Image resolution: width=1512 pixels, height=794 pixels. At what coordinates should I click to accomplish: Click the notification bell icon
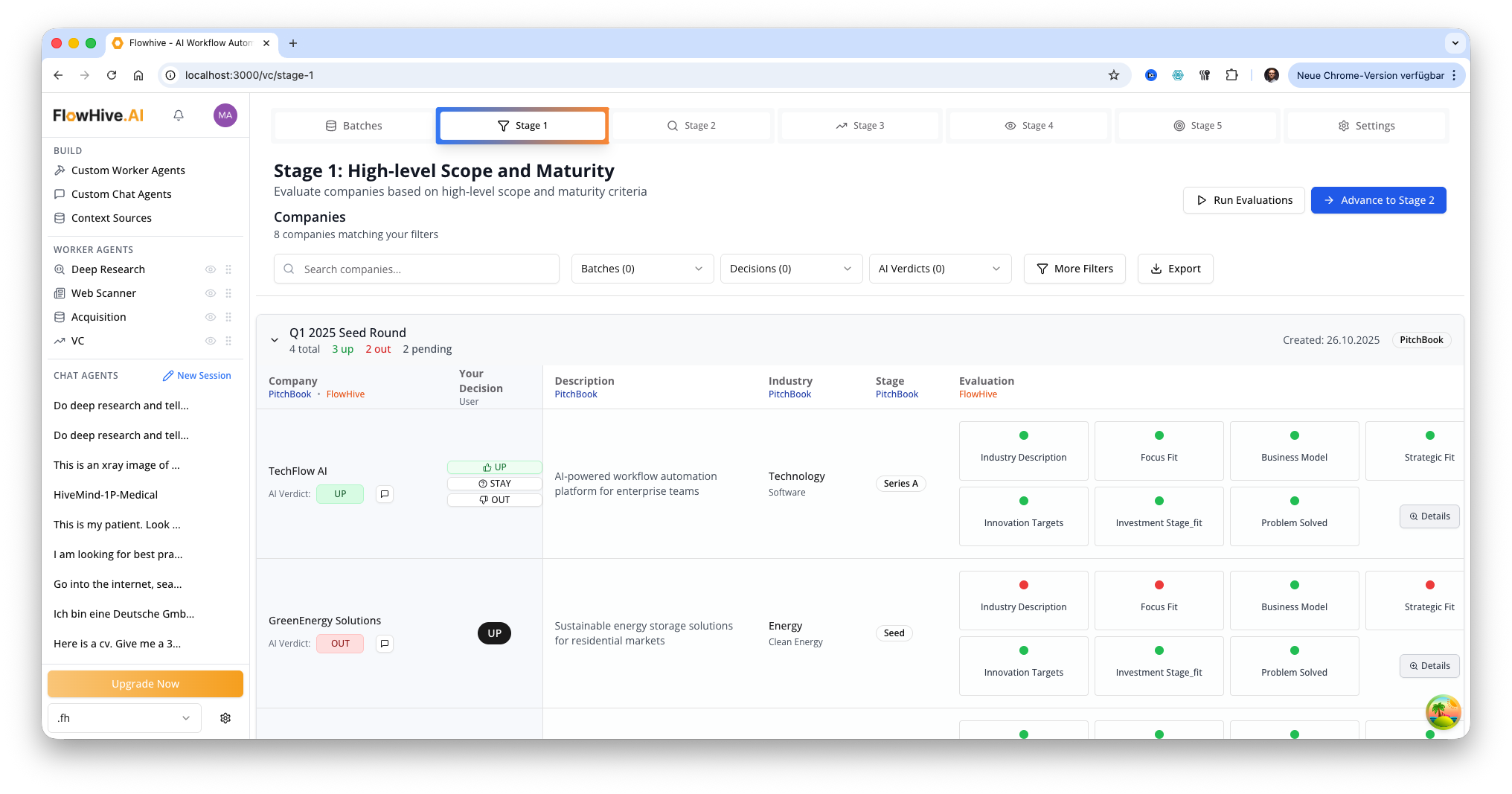pyautogui.click(x=178, y=115)
